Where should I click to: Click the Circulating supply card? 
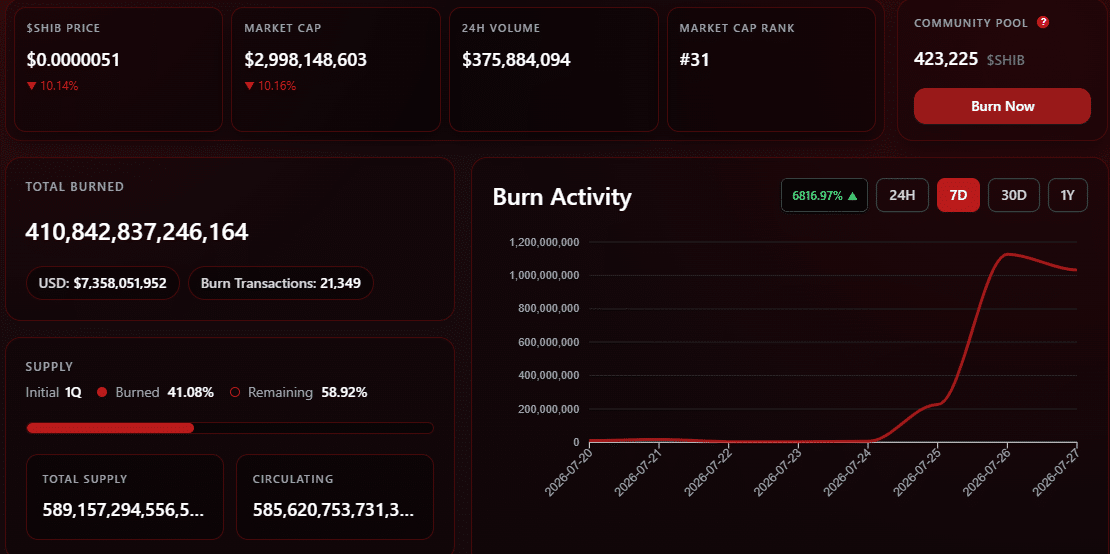pyautogui.click(x=334, y=497)
